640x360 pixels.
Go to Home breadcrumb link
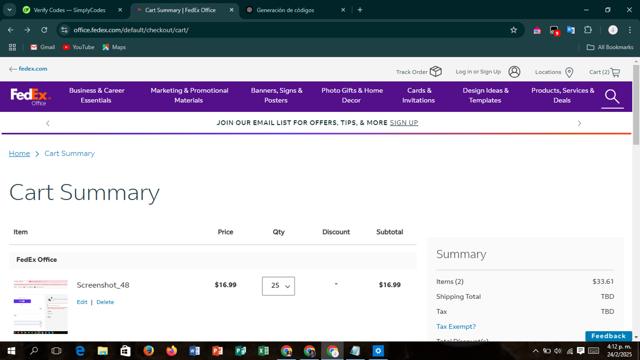19,153
